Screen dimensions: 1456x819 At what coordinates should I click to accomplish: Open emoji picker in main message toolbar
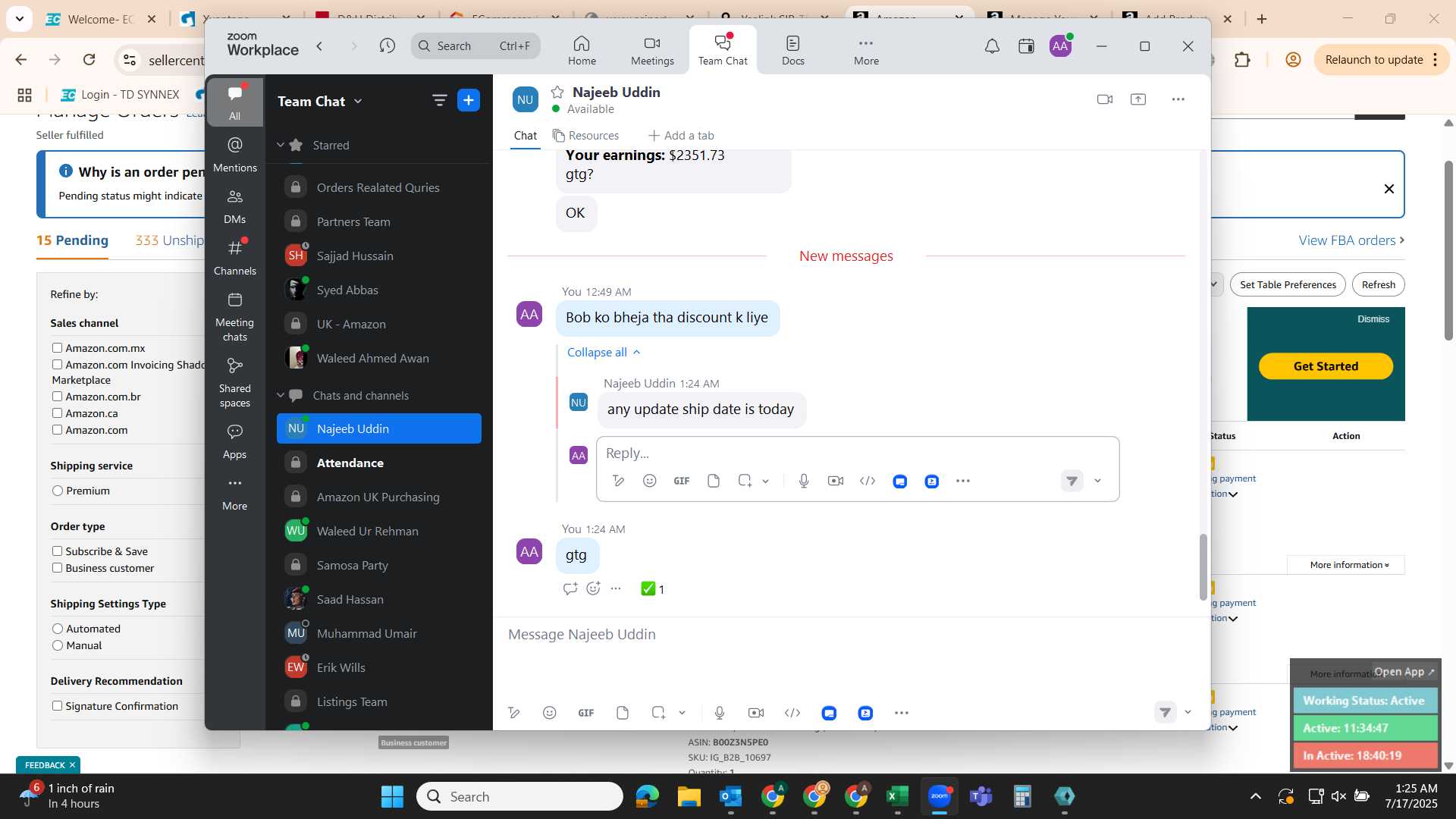(550, 713)
